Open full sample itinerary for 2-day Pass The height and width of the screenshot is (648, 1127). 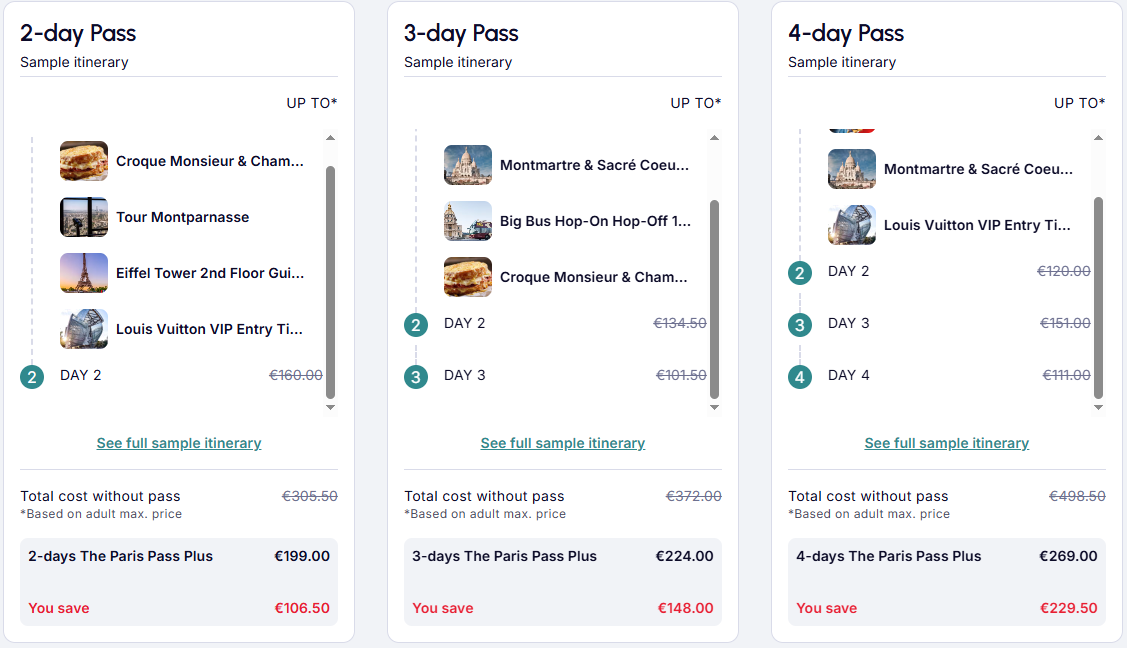click(x=179, y=443)
